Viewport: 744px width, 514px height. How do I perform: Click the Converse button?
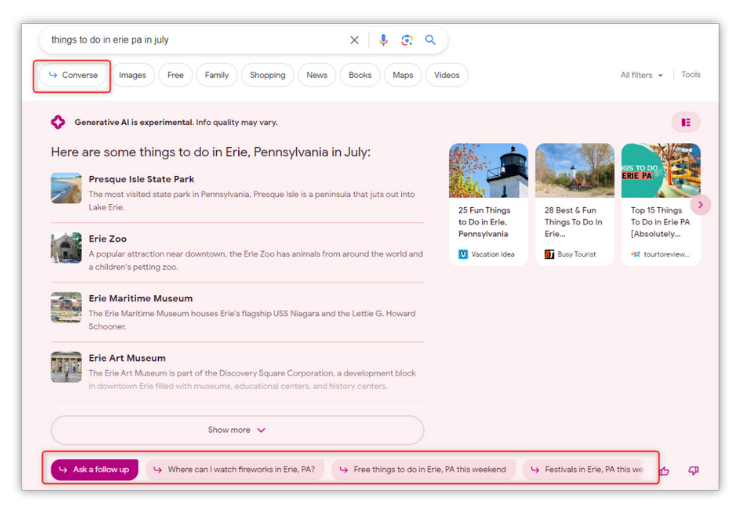tap(73, 75)
